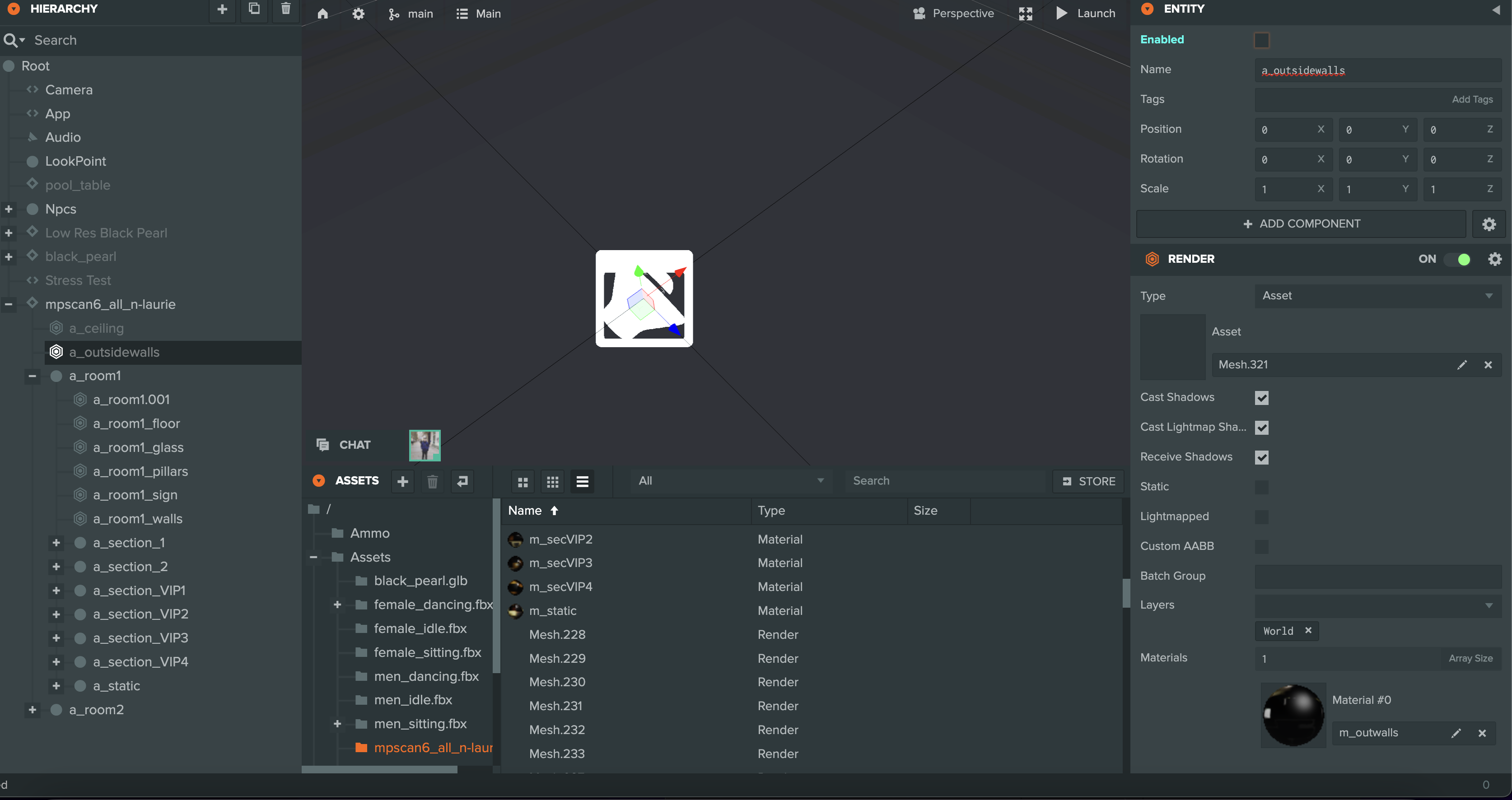This screenshot has width=1512, height=800.
Task: Delete the selected entity via trash icon
Action: tap(285, 9)
